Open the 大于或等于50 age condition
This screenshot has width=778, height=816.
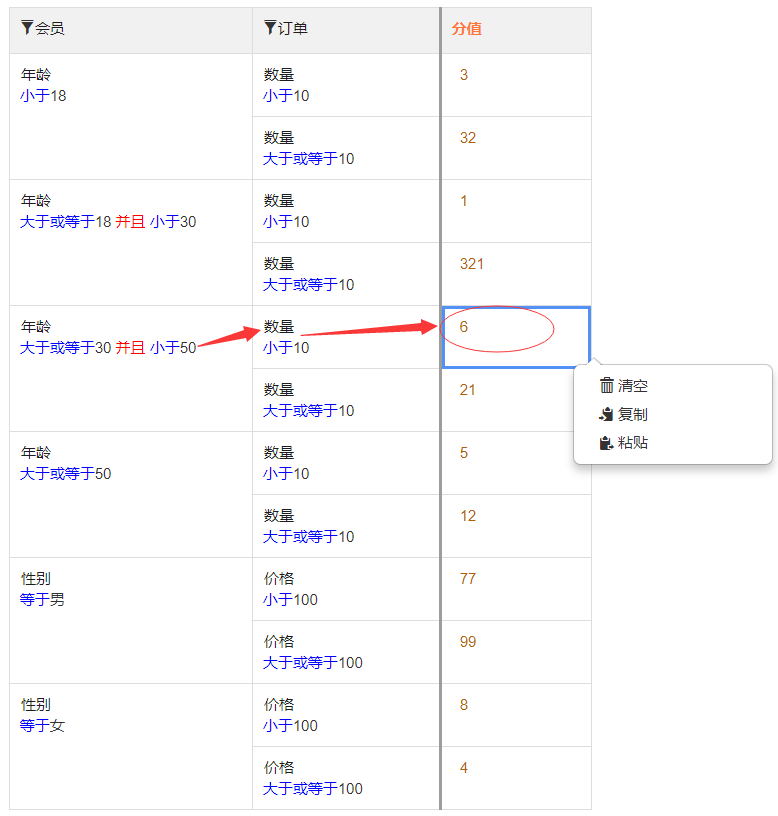pyautogui.click(x=66, y=474)
